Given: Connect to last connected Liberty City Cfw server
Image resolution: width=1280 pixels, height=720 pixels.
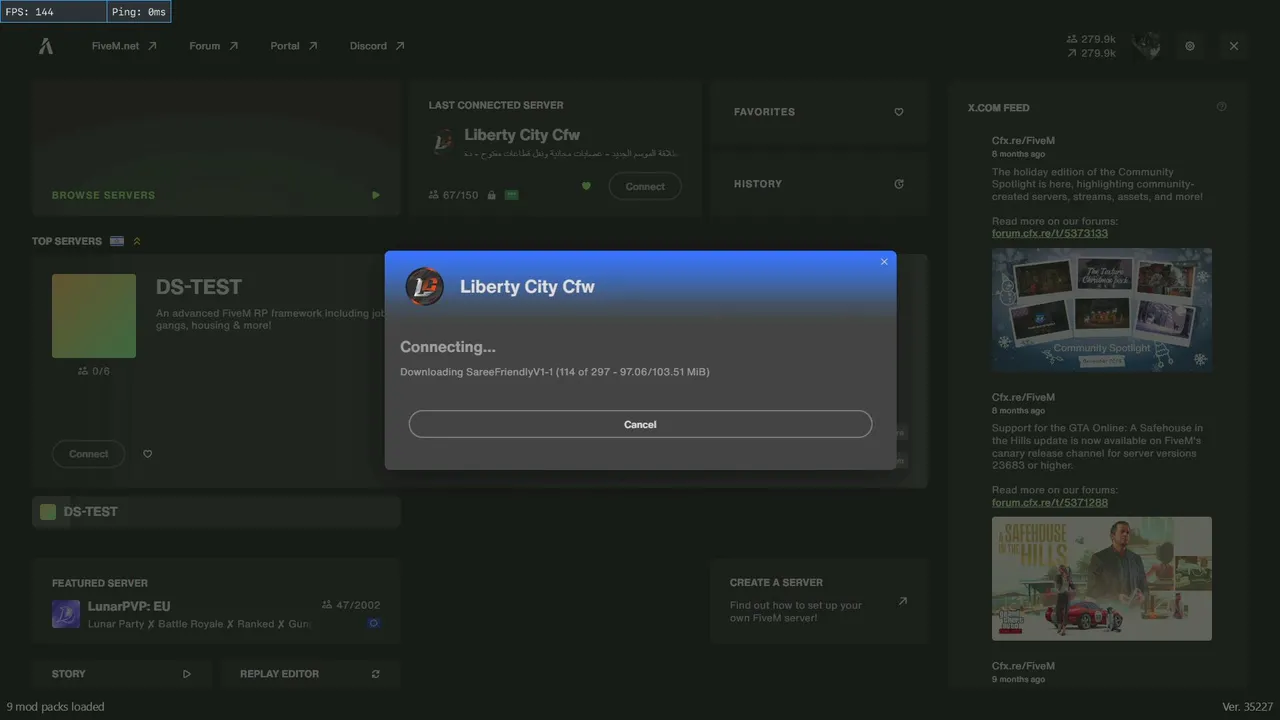Looking at the screenshot, I should click(x=645, y=186).
